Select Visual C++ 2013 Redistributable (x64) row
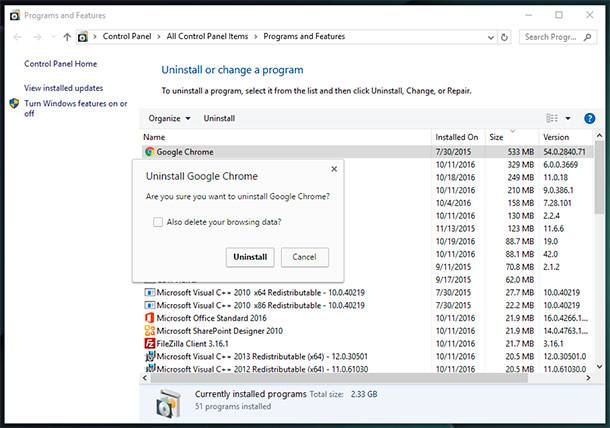The width and height of the screenshot is (610, 428). coord(368,357)
